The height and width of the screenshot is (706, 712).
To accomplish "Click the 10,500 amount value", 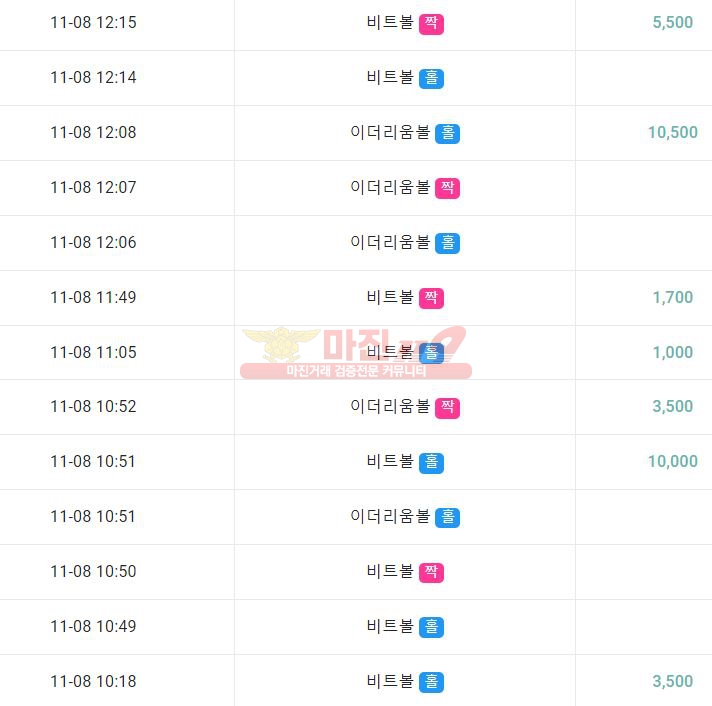I will click(672, 133).
